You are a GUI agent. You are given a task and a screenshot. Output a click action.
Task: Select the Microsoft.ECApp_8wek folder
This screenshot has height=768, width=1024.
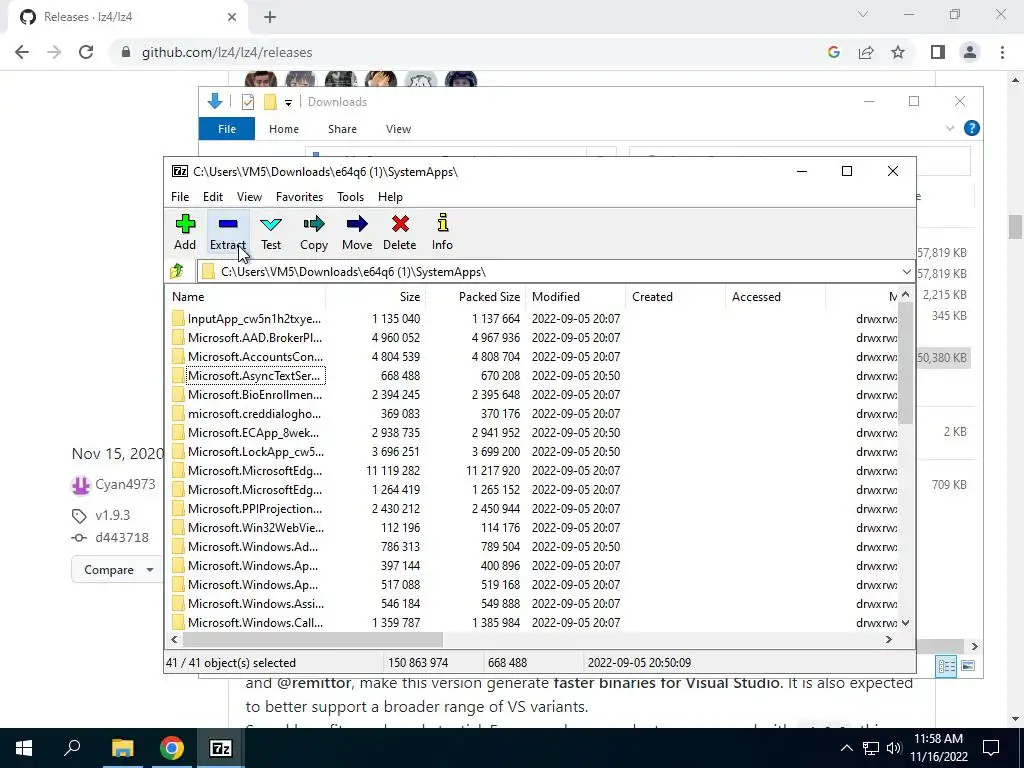click(x=253, y=432)
